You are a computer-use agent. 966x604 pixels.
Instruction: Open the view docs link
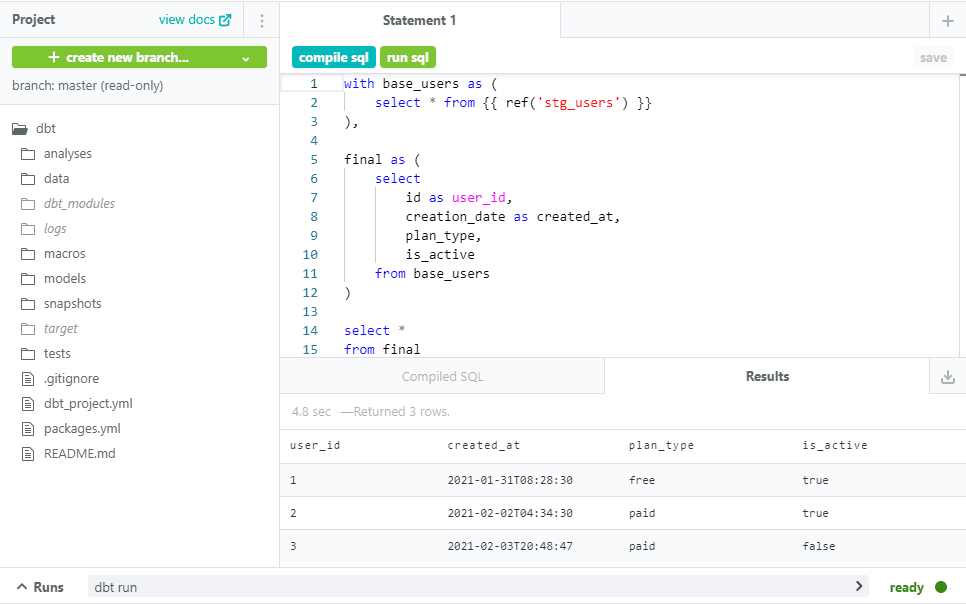point(186,20)
